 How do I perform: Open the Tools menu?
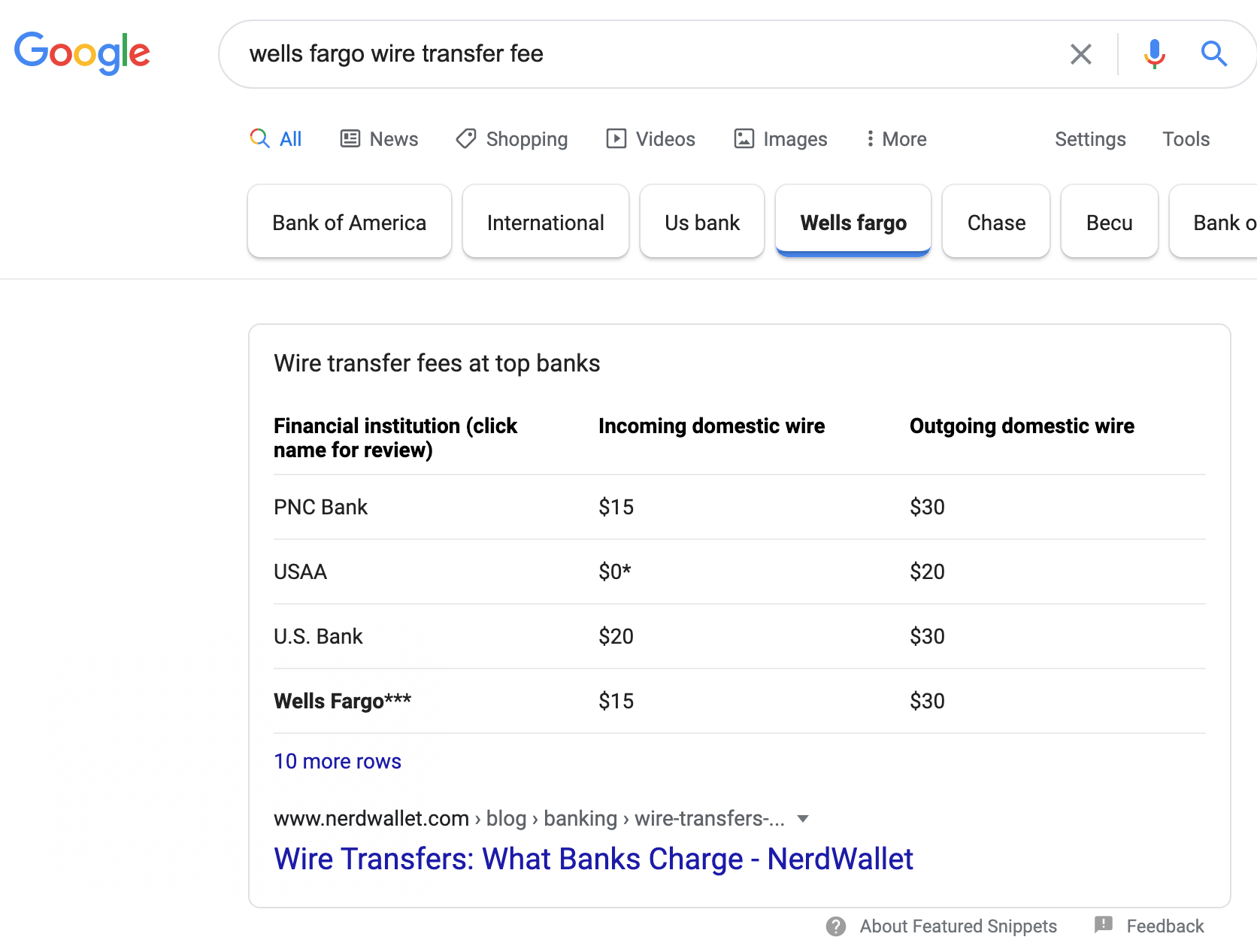(1186, 138)
